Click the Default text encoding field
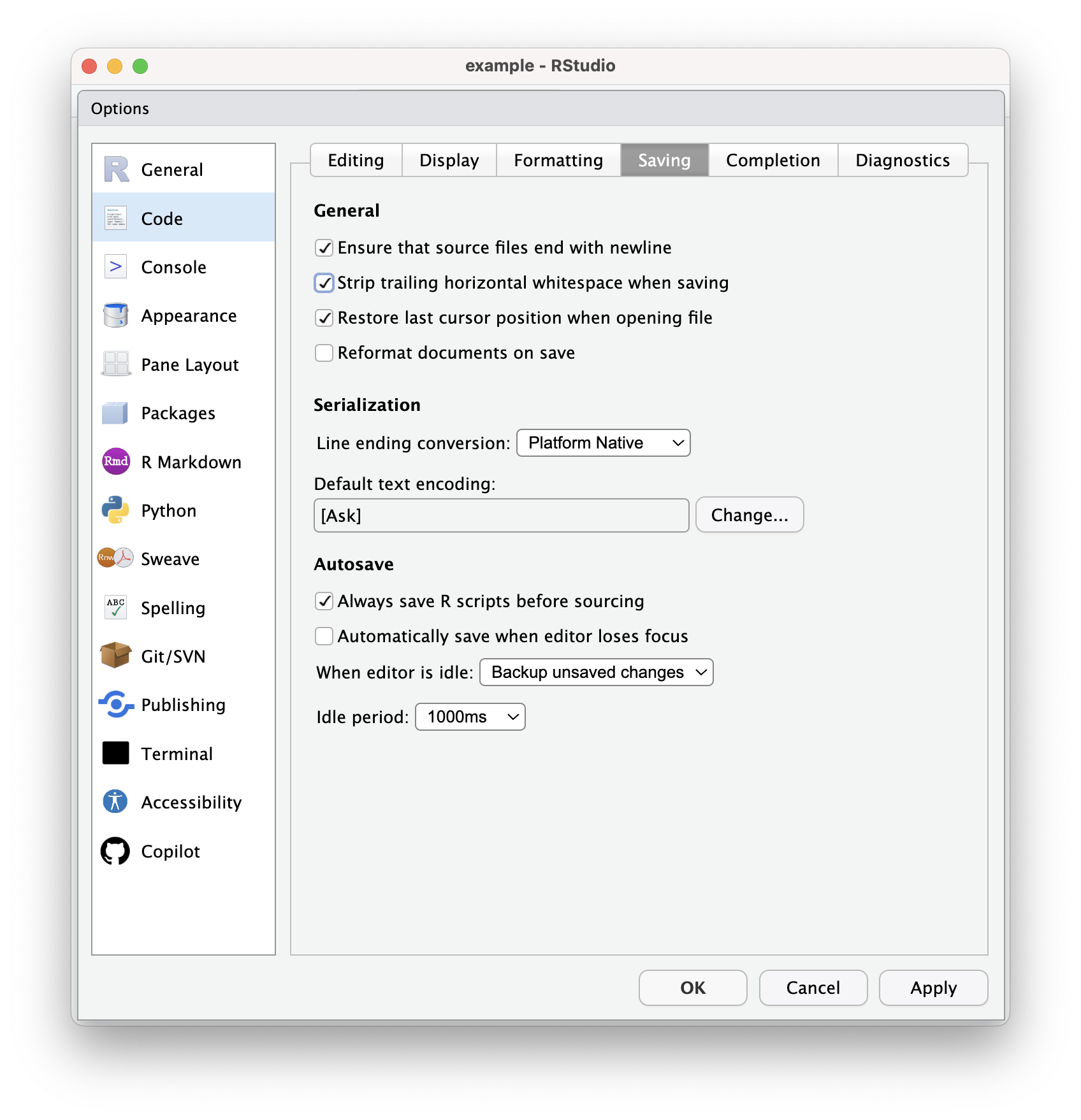 pos(501,515)
